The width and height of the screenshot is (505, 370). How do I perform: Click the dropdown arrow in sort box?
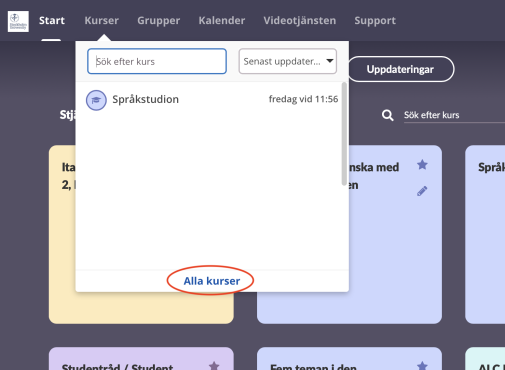[x=330, y=61]
